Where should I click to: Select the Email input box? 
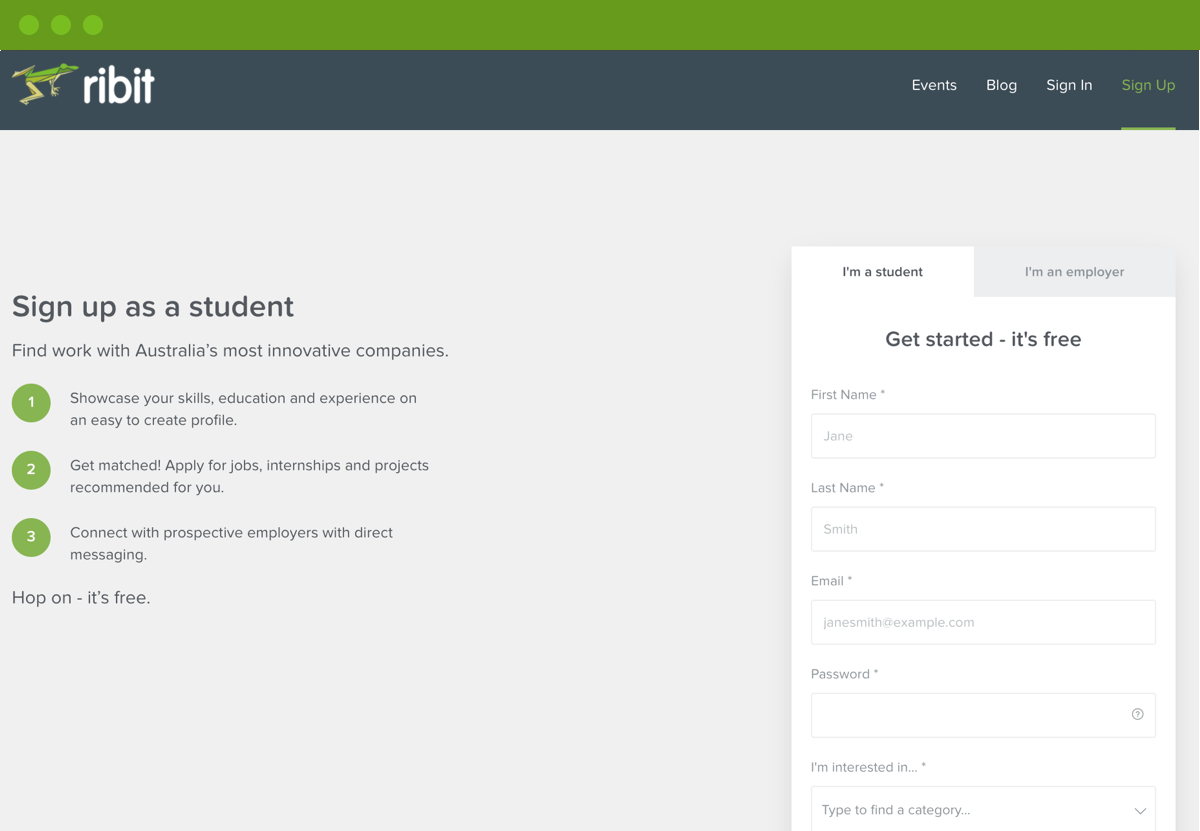[x=983, y=622]
